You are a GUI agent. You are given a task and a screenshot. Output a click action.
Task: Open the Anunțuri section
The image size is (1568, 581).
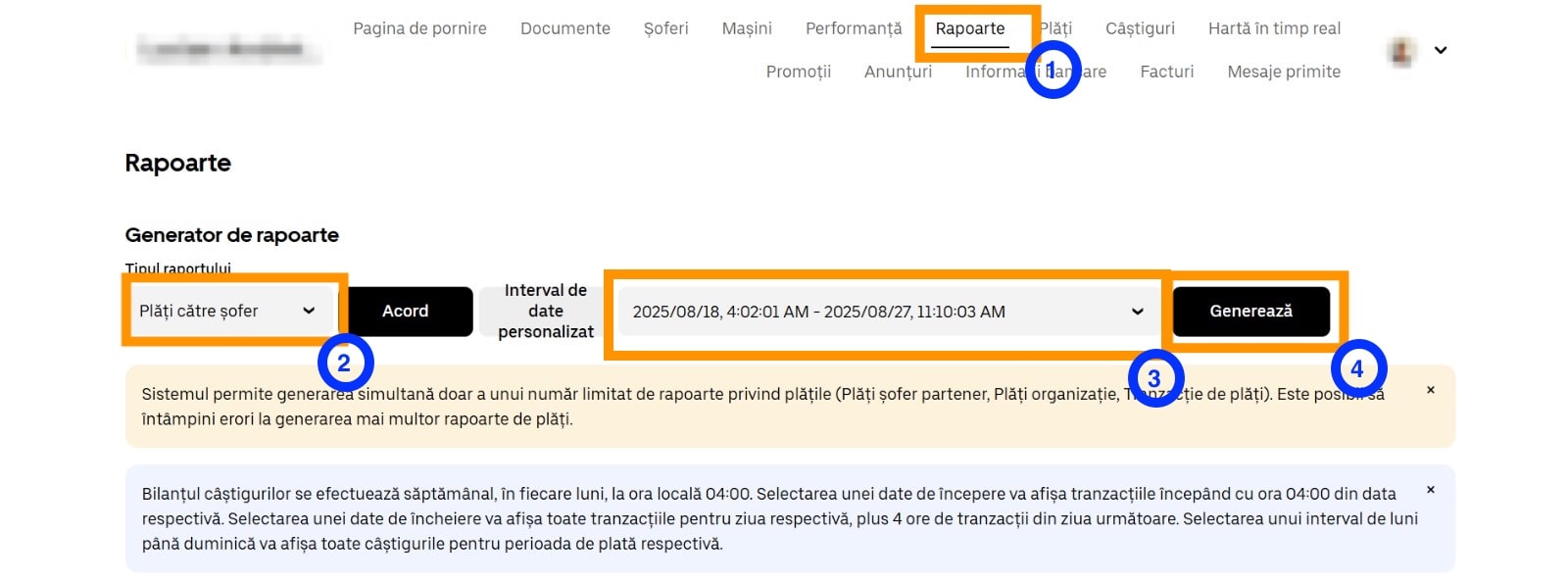click(898, 72)
